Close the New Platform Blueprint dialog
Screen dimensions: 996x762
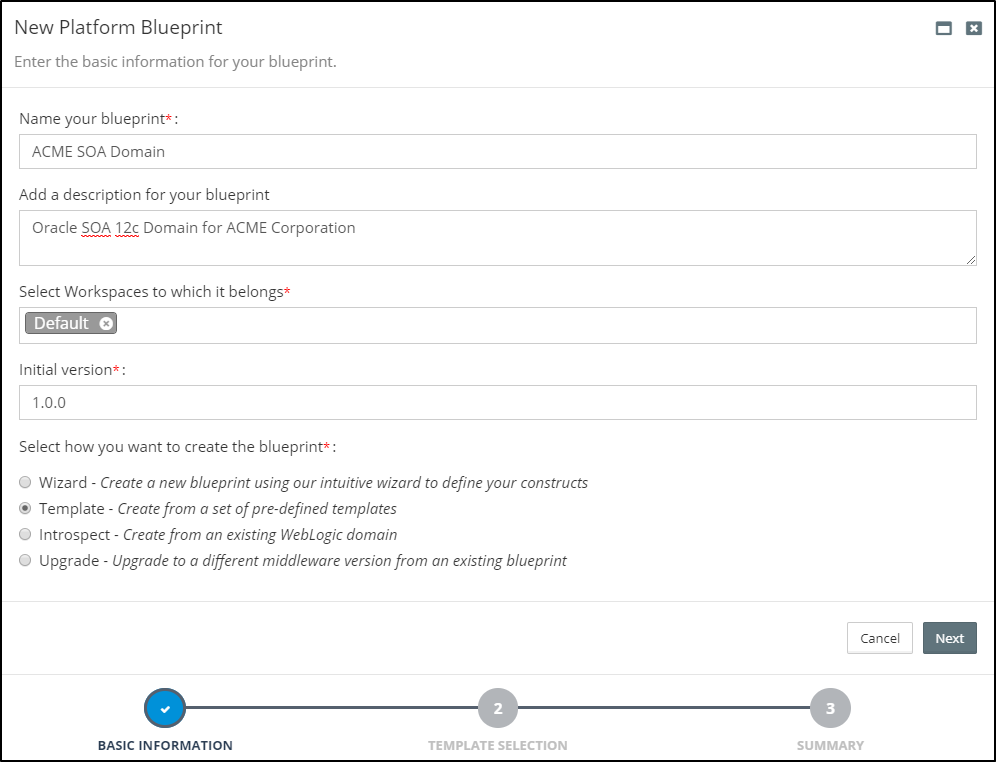tap(973, 28)
